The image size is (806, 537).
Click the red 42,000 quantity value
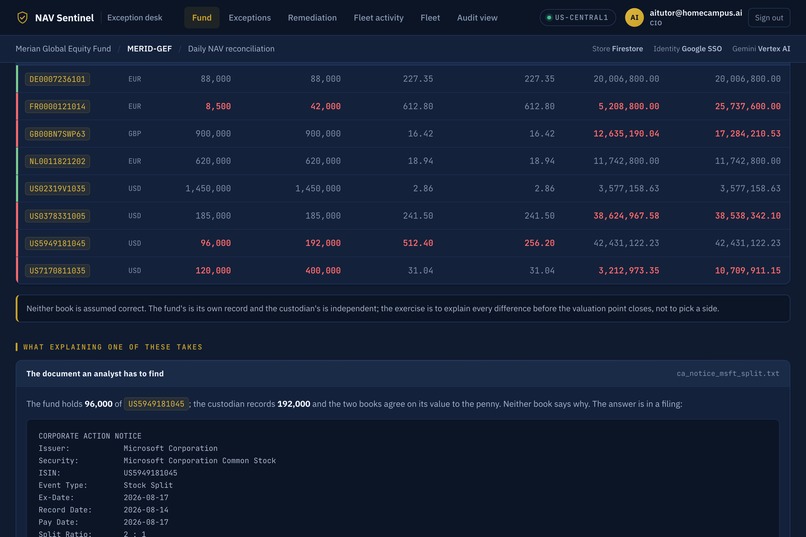pos(325,106)
